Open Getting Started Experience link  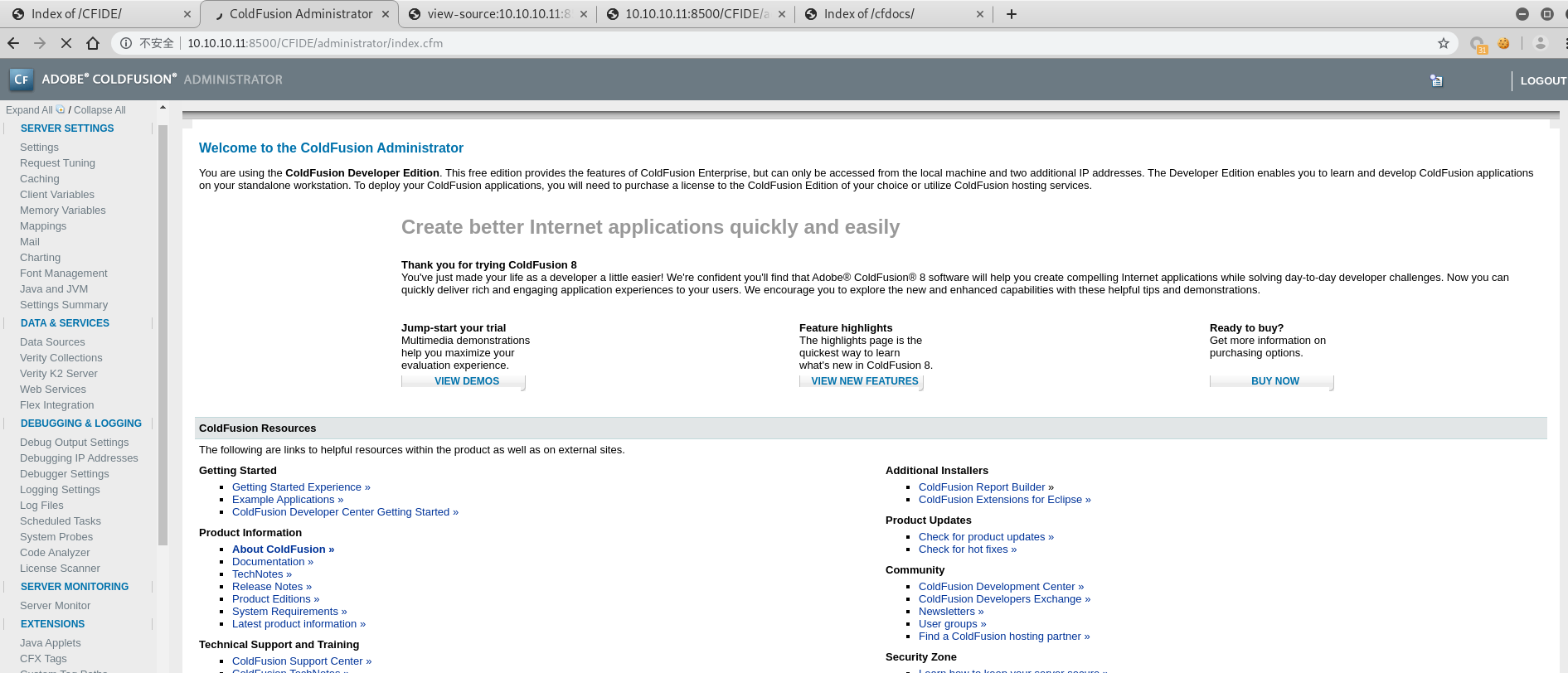pyautogui.click(x=301, y=487)
